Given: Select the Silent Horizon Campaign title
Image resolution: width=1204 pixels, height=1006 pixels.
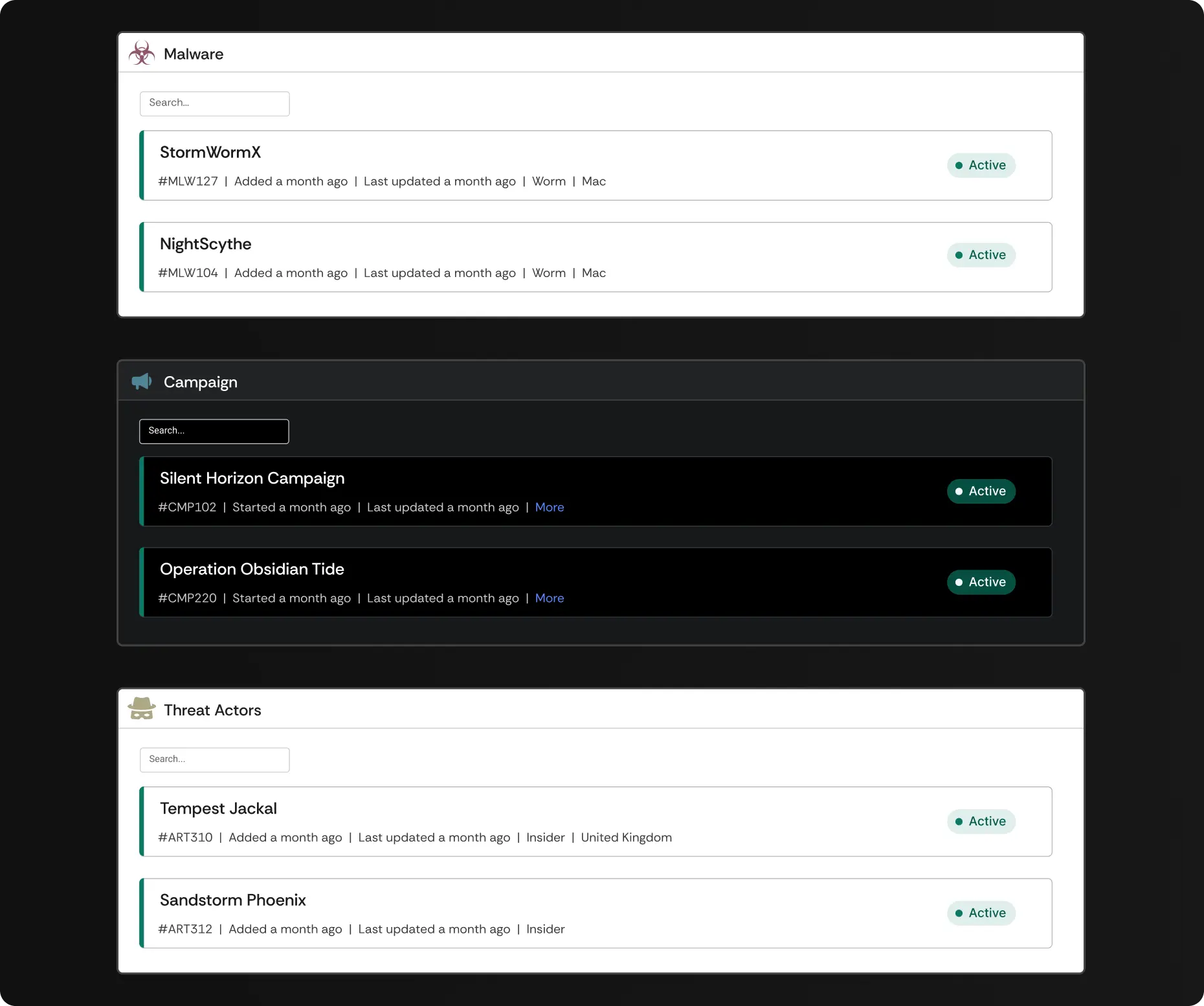Looking at the screenshot, I should pyautogui.click(x=252, y=478).
